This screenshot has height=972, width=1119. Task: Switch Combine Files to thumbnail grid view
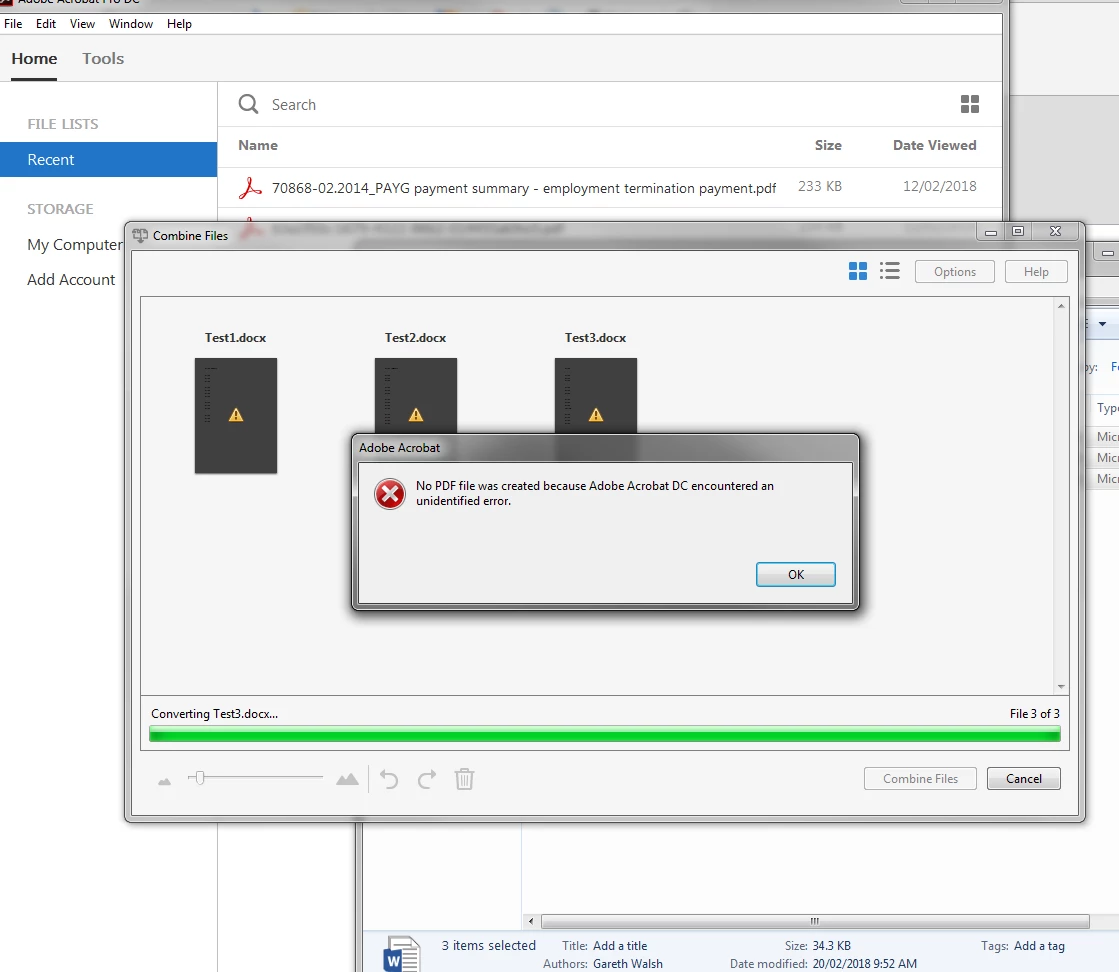click(x=858, y=271)
